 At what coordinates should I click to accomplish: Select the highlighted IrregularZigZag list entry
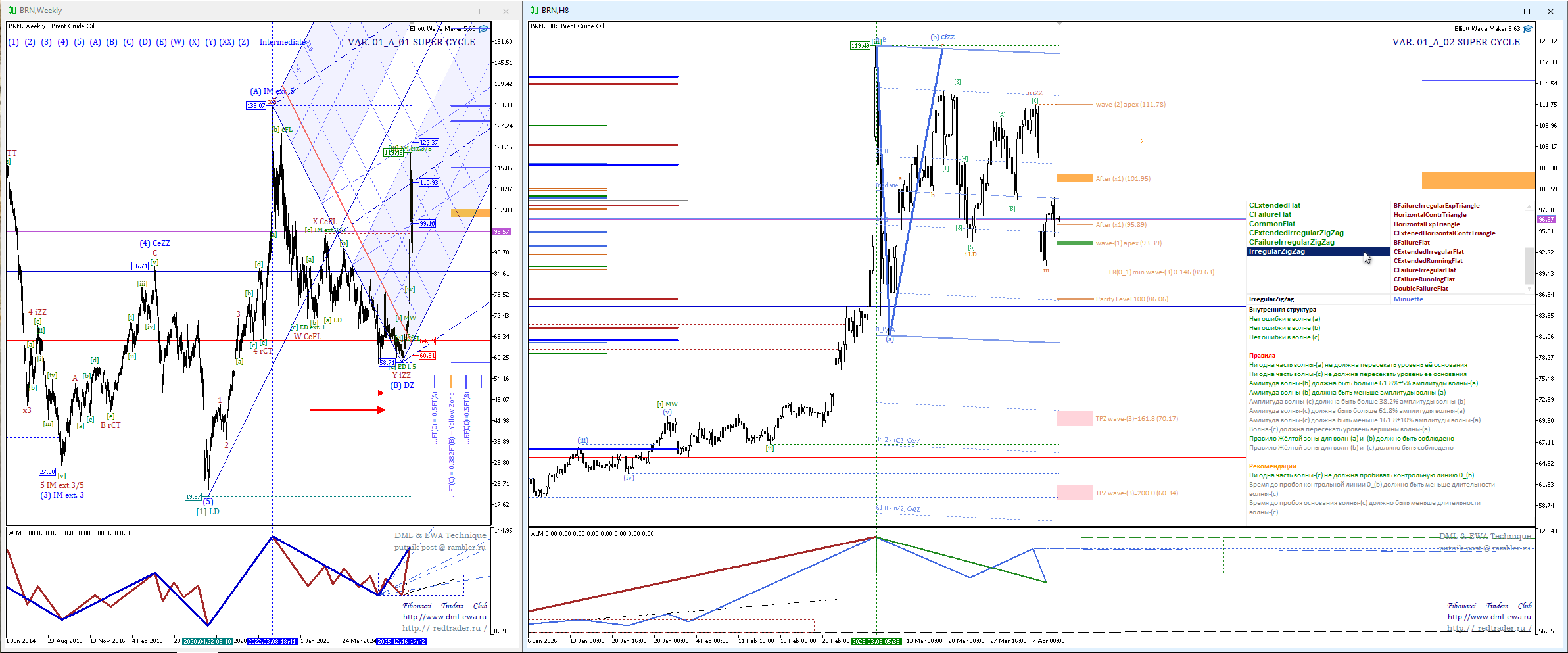tap(1276, 252)
